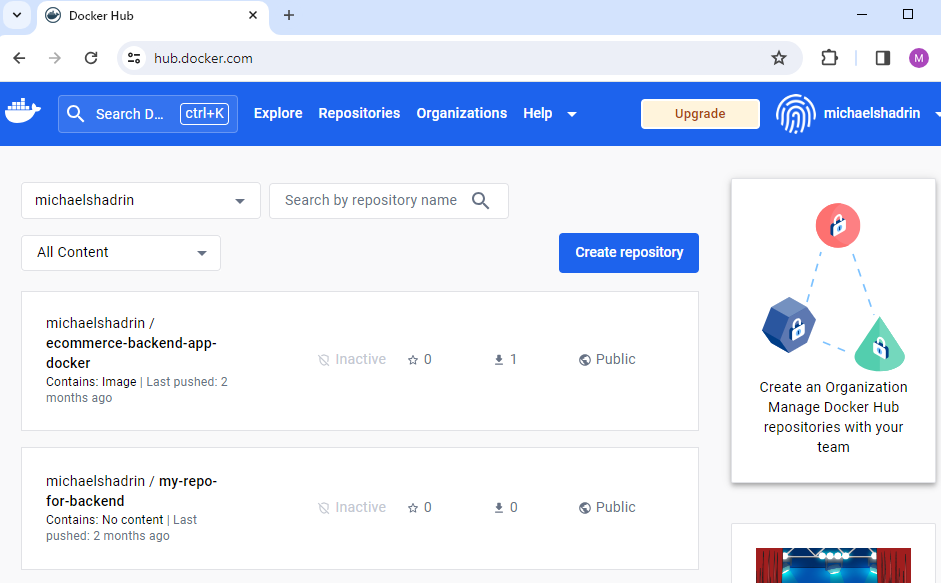Click the Docker whale logo
This screenshot has height=583, width=941.
[x=23, y=112]
